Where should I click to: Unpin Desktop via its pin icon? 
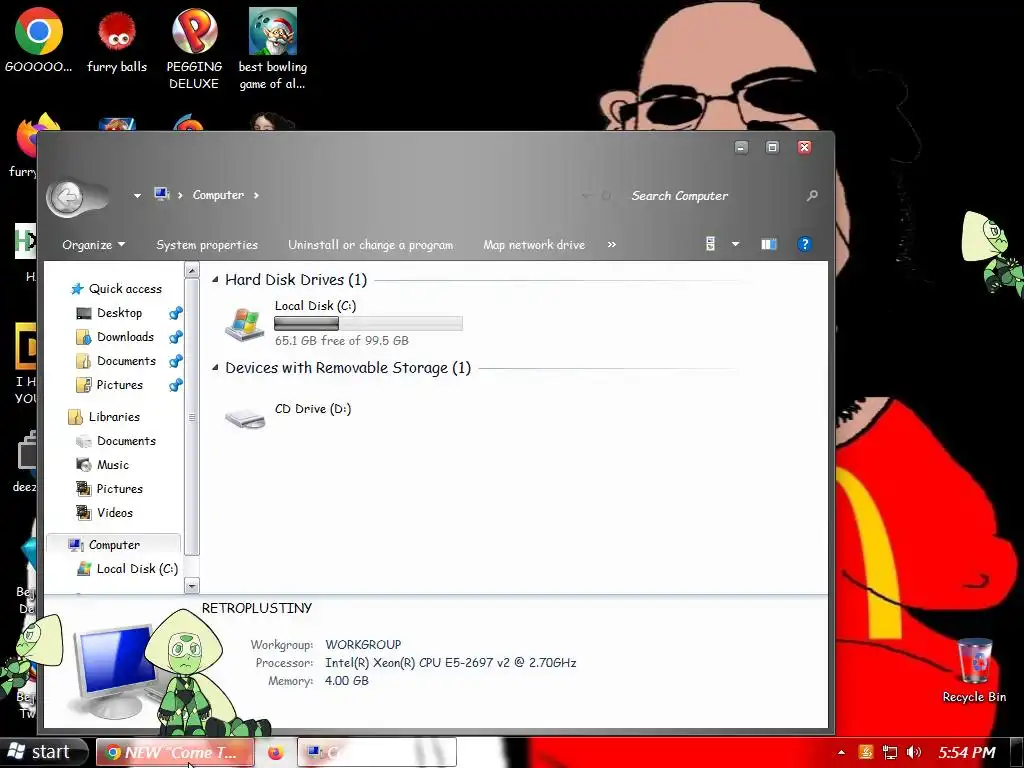tap(175, 313)
